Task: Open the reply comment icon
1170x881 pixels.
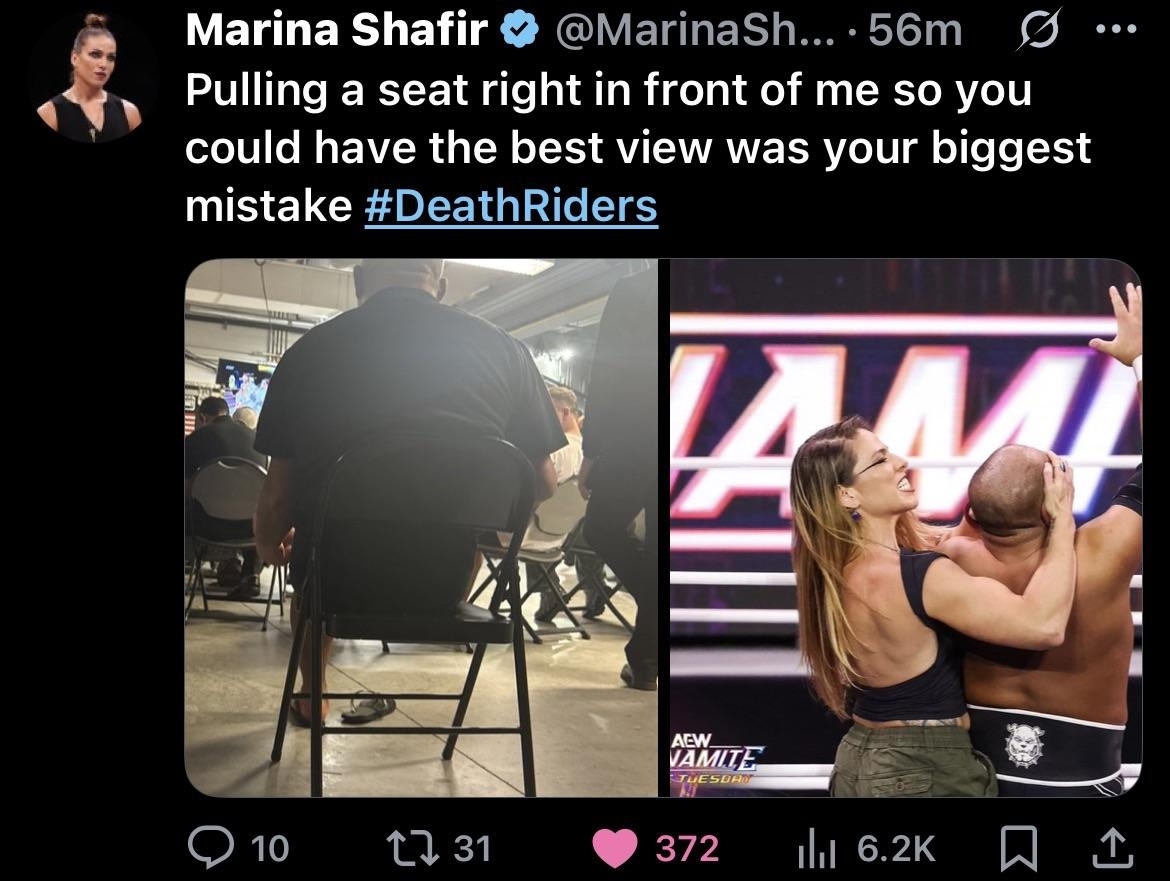Action: 210,848
